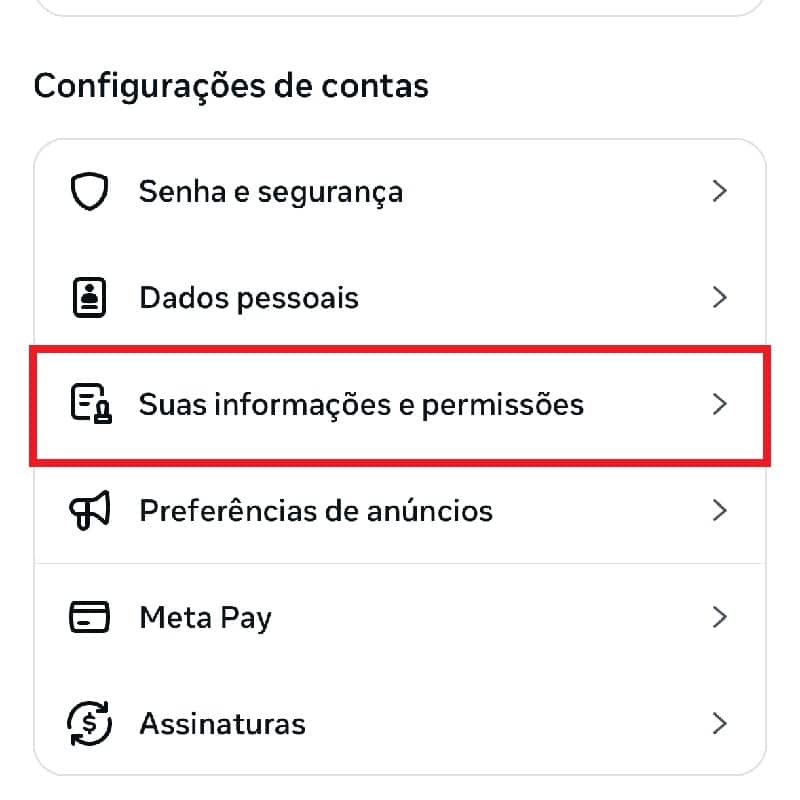The image size is (800, 800).
Task: Open the Assinaturas settings entry
Action: [x=222, y=722]
